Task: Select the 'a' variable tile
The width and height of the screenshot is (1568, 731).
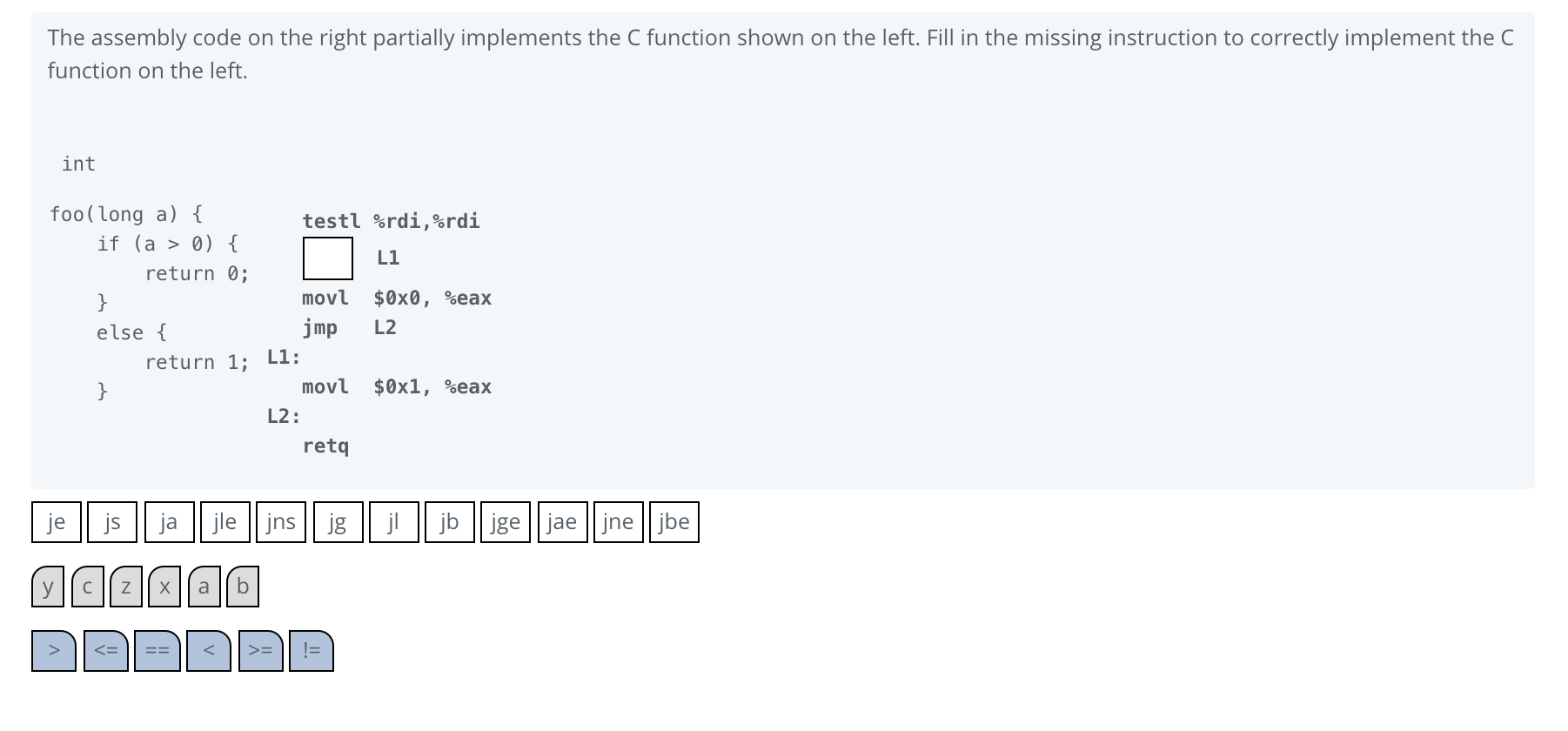Action: 204,587
